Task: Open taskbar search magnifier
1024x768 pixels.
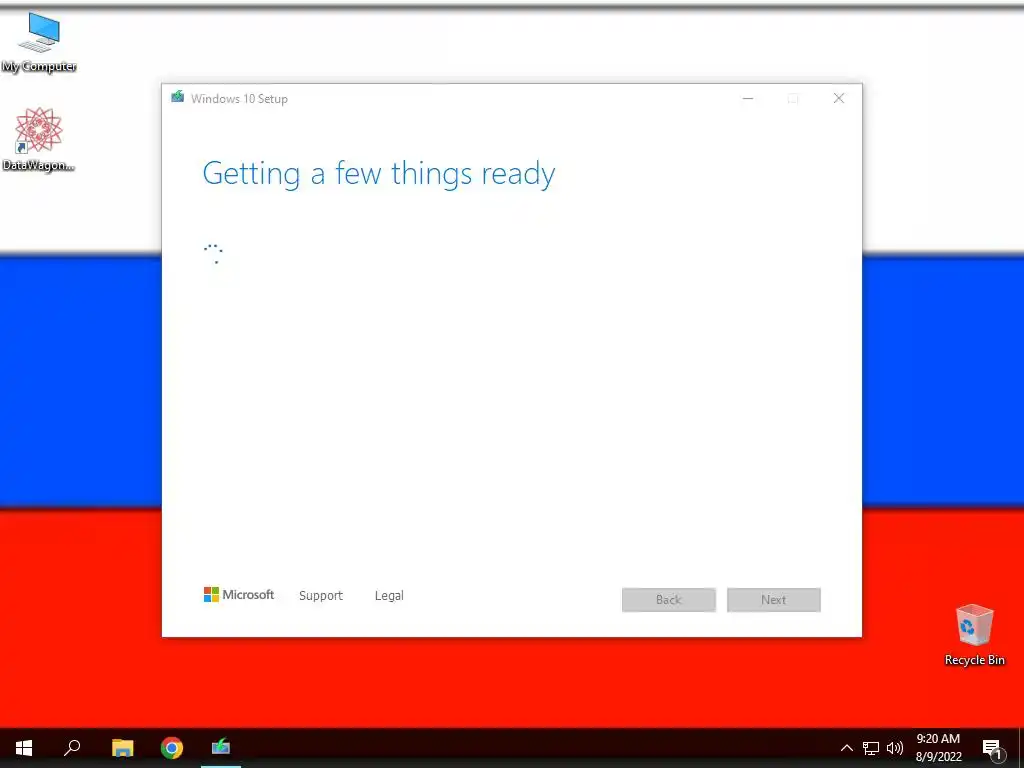Action: pyautogui.click(x=72, y=748)
